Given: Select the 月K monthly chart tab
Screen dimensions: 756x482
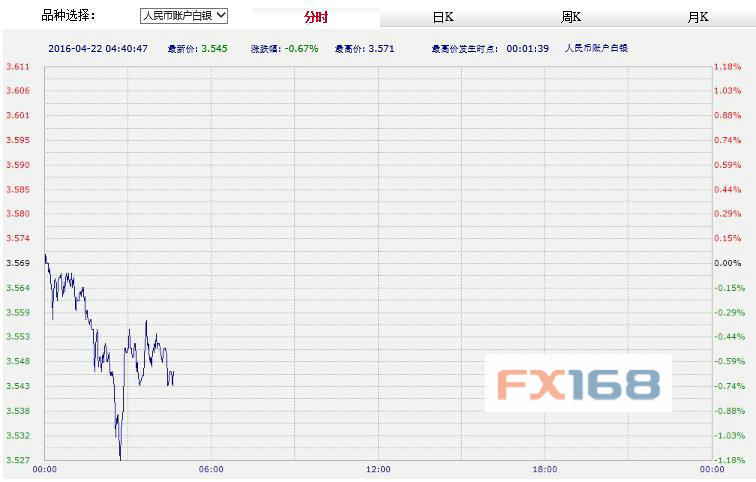Looking at the screenshot, I should point(698,17).
